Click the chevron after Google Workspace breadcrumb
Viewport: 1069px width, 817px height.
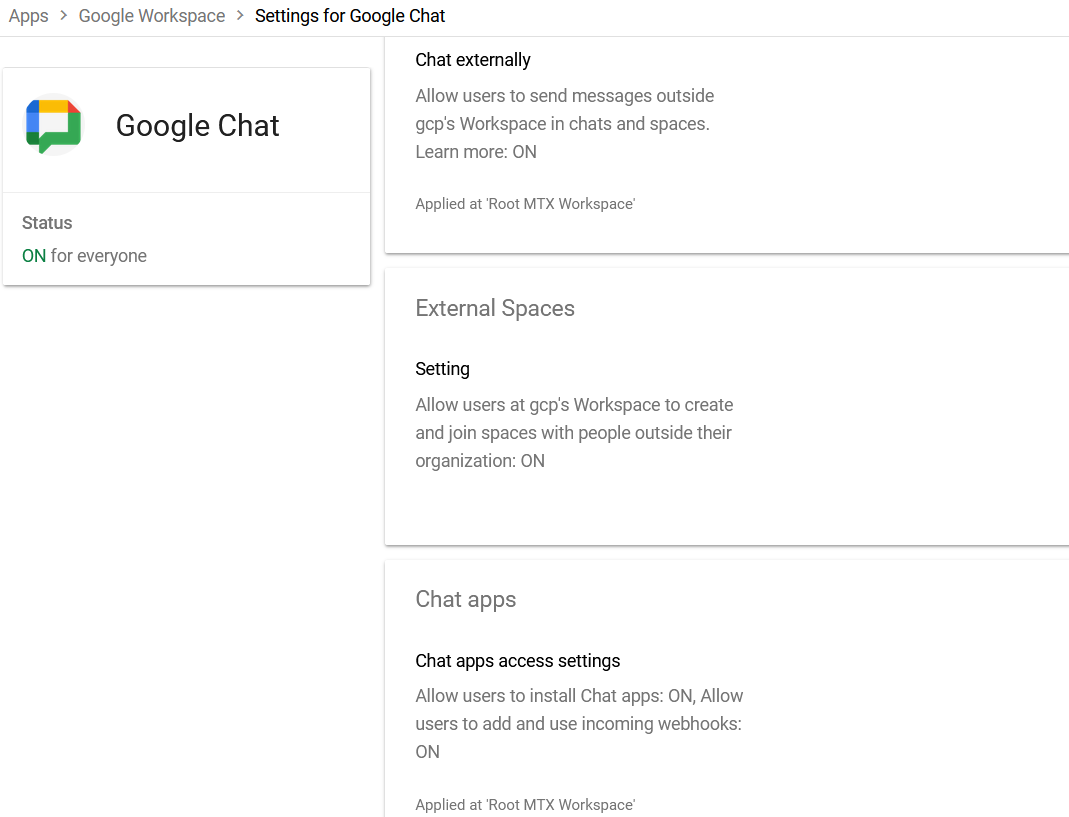pos(240,16)
